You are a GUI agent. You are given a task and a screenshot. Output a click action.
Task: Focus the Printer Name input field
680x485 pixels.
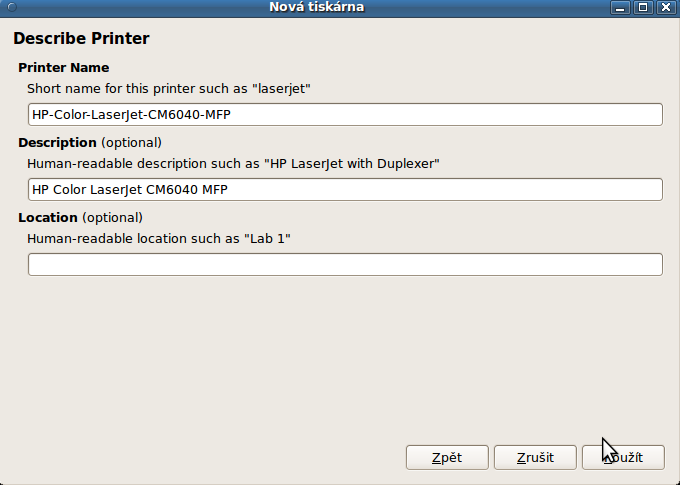(x=345, y=114)
